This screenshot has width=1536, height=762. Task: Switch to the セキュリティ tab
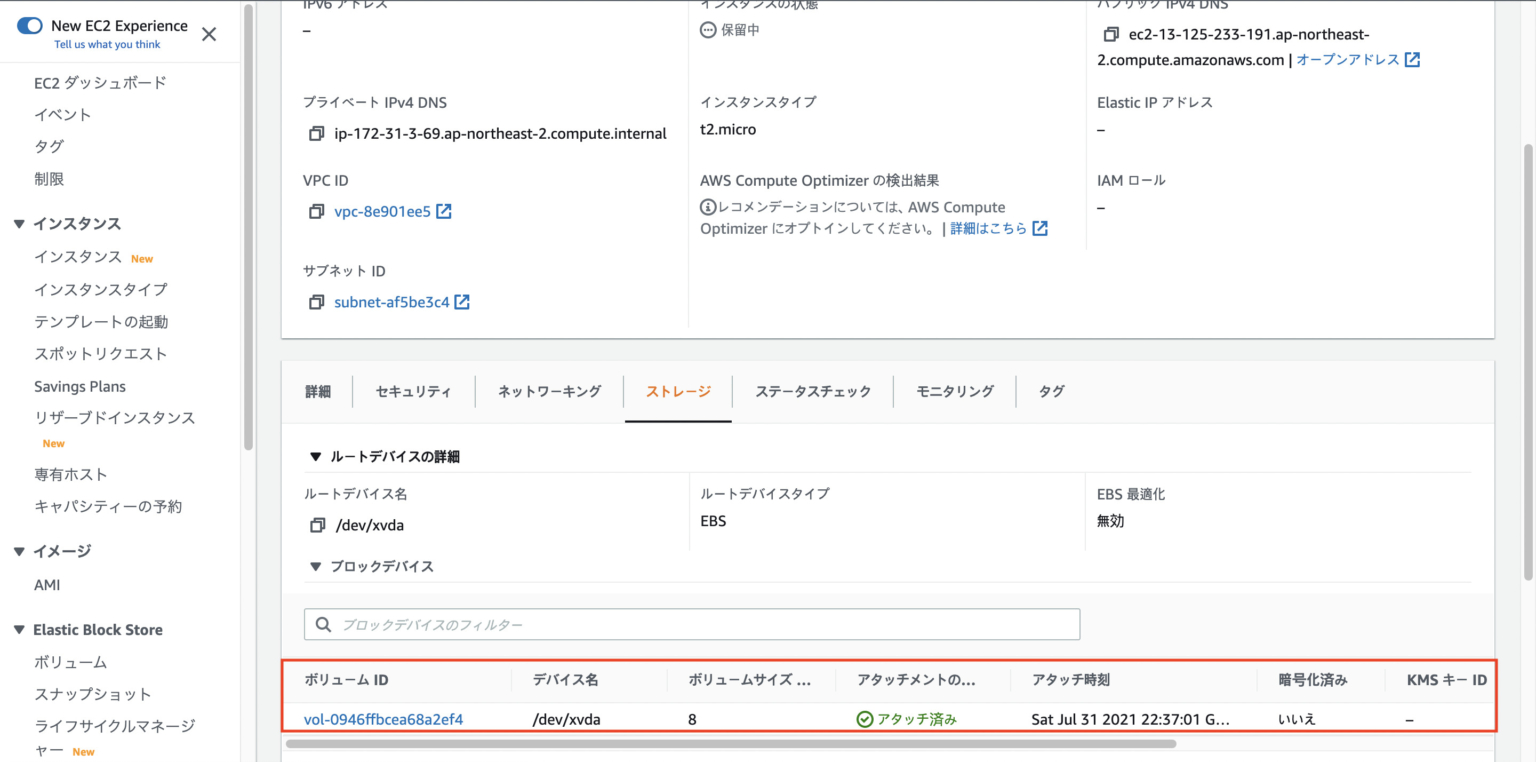412,391
